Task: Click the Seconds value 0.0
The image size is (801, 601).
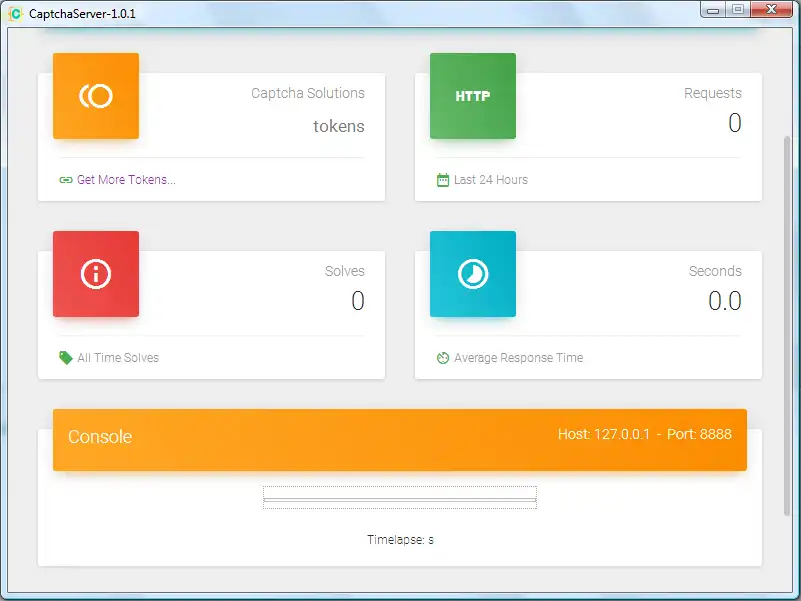Action: pos(725,300)
